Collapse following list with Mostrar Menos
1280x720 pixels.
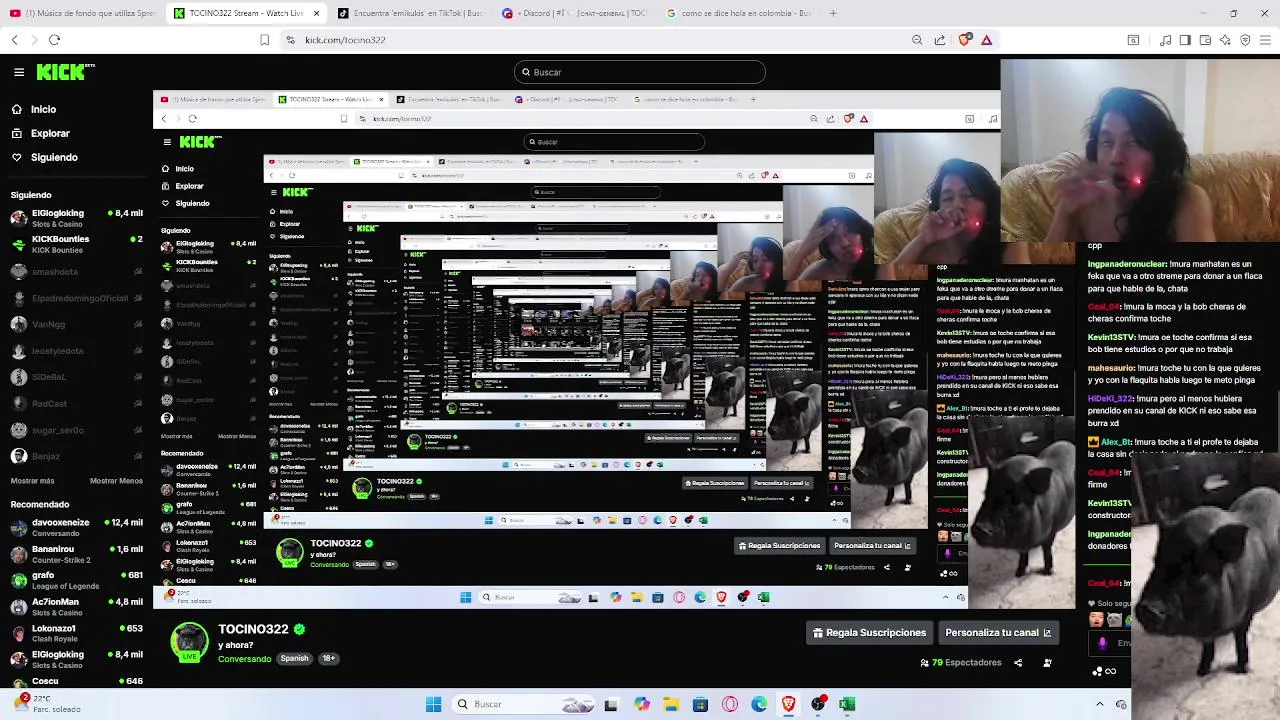pos(116,481)
